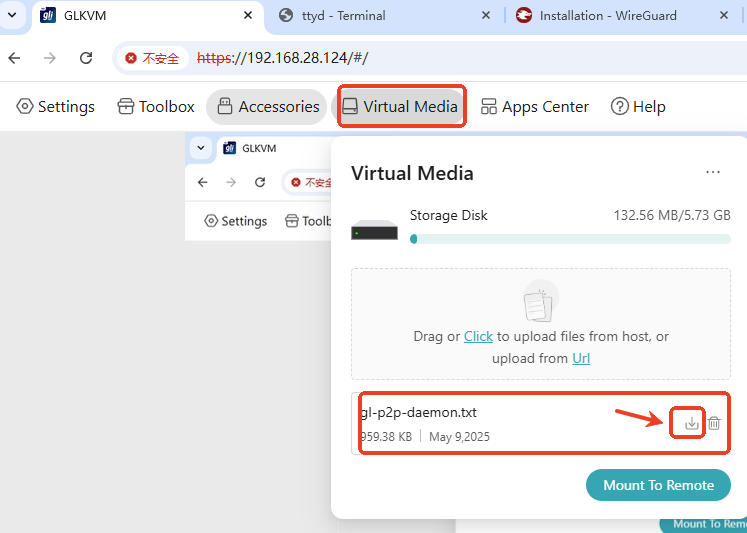Screen dimensions: 747x533
Task: Click the storage disk usage bar
Action: (570, 239)
